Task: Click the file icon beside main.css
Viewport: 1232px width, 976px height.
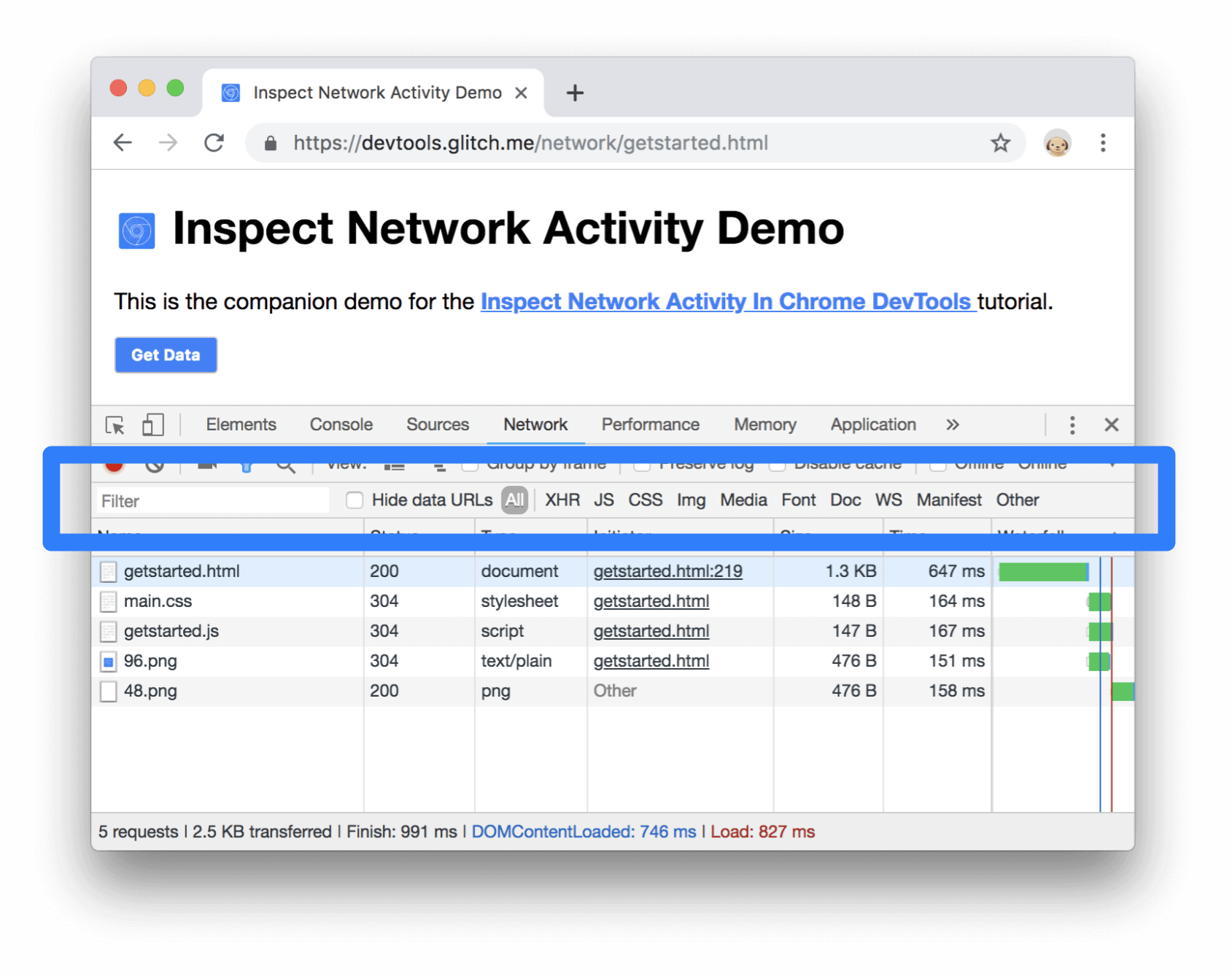Action: (108, 602)
